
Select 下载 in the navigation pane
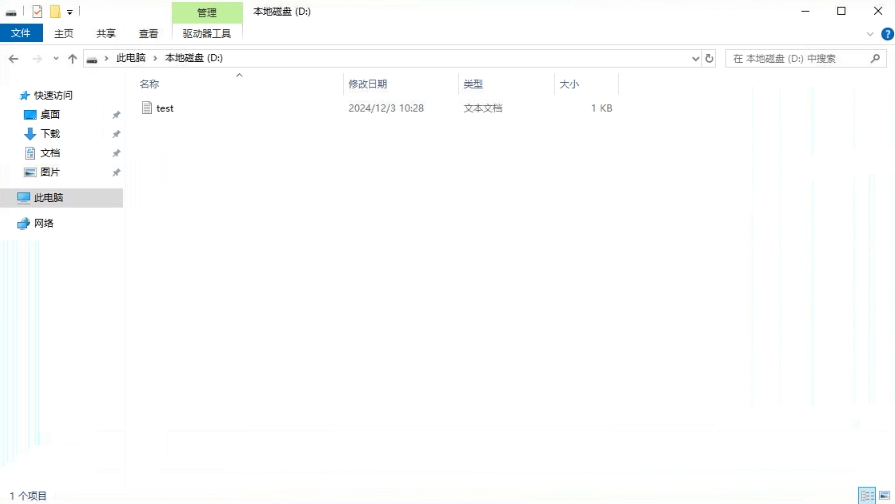[50, 134]
